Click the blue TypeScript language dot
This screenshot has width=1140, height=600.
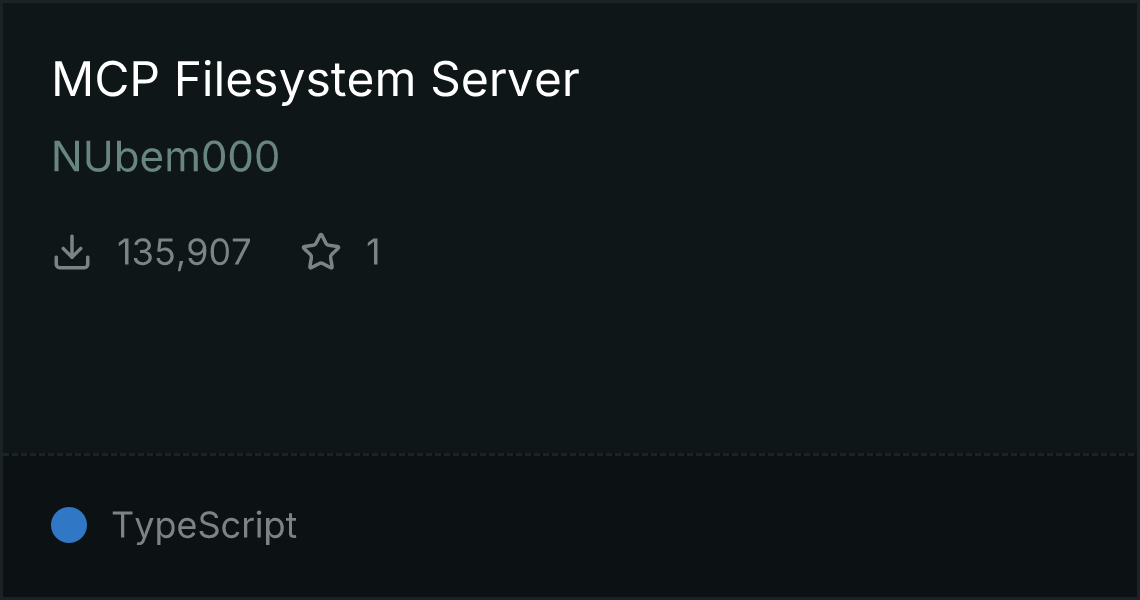pyautogui.click(x=69, y=525)
